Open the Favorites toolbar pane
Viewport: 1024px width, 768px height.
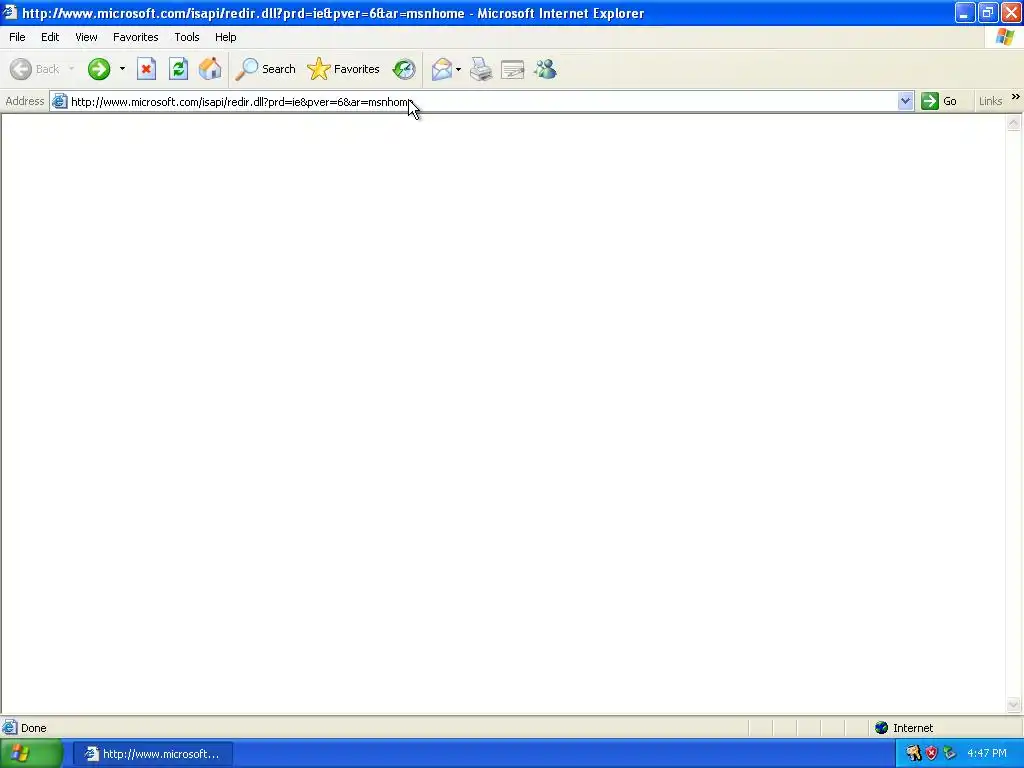(x=344, y=69)
